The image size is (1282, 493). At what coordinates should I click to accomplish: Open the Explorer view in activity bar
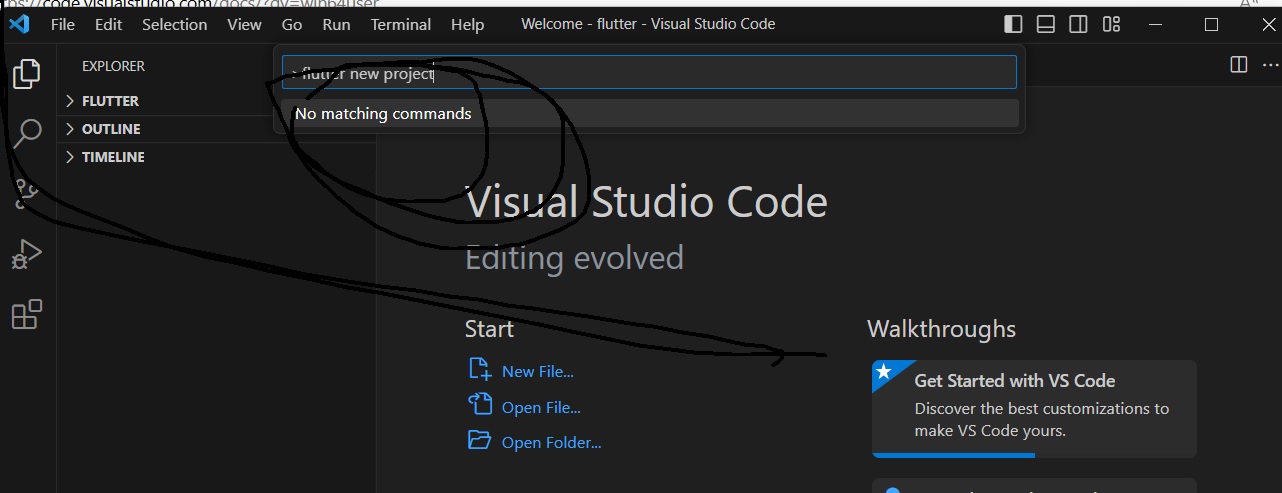click(27, 73)
